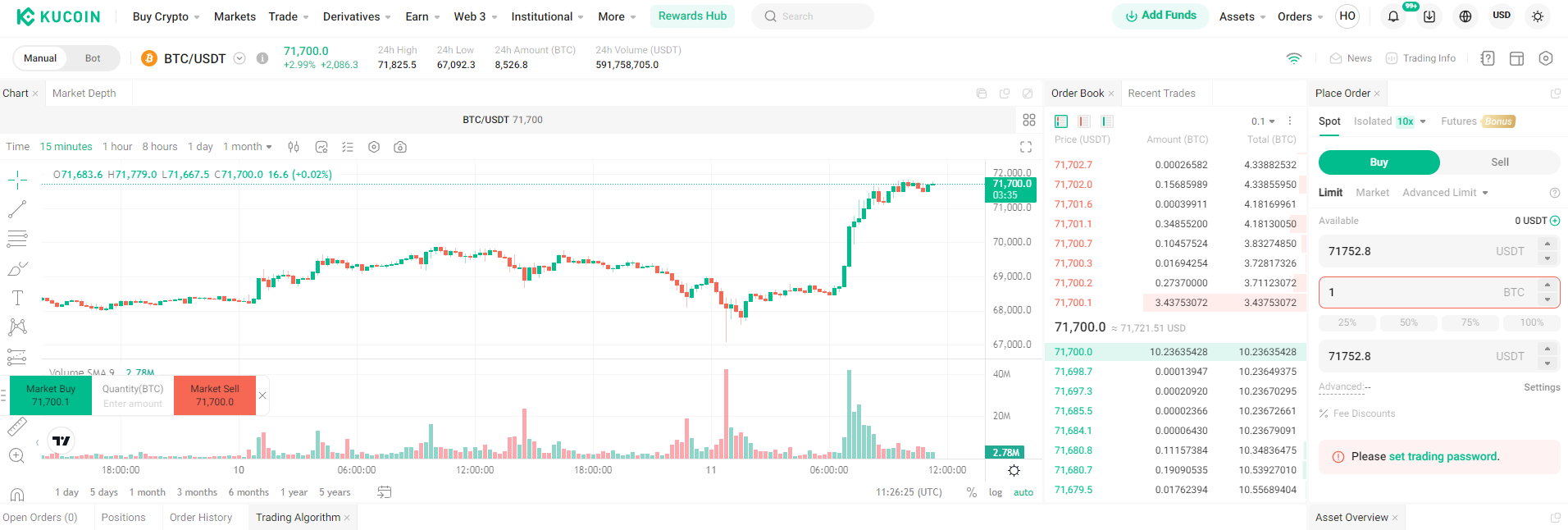This screenshot has height=530, width=1568.
Task: Switch to Market Depth tab
Action: 84,94
